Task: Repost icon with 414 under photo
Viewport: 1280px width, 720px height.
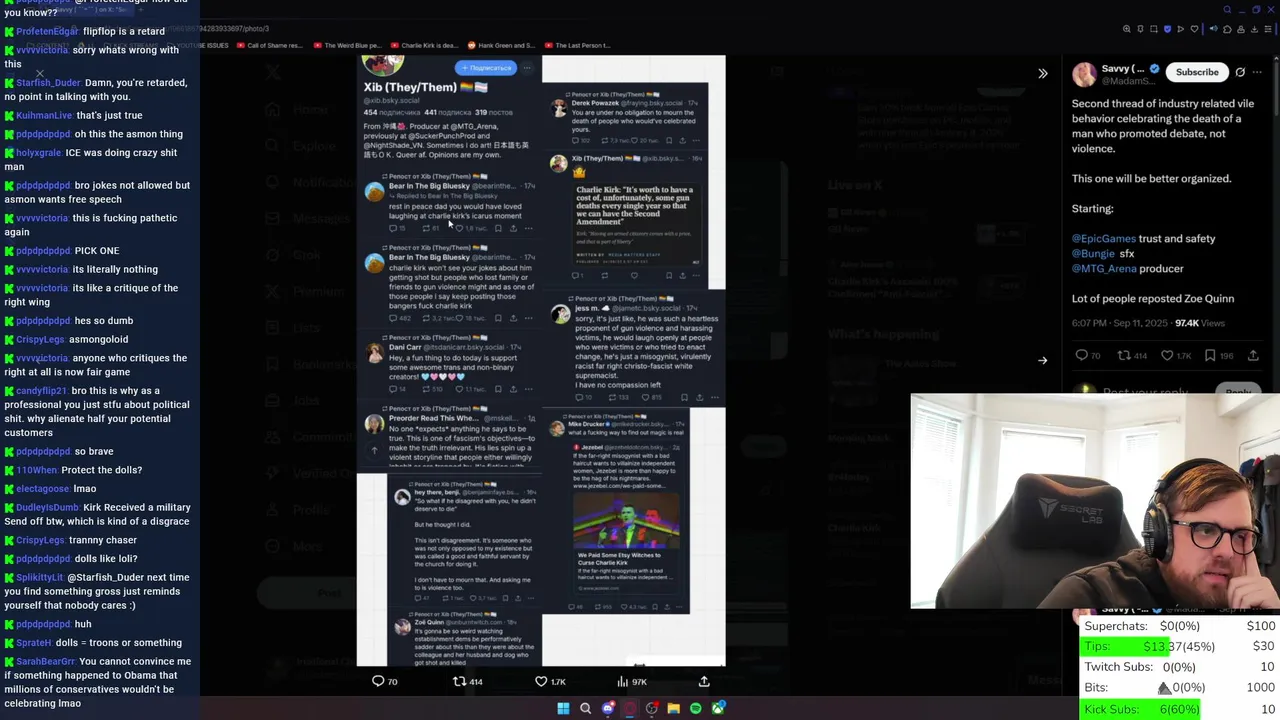Action: click(459, 681)
